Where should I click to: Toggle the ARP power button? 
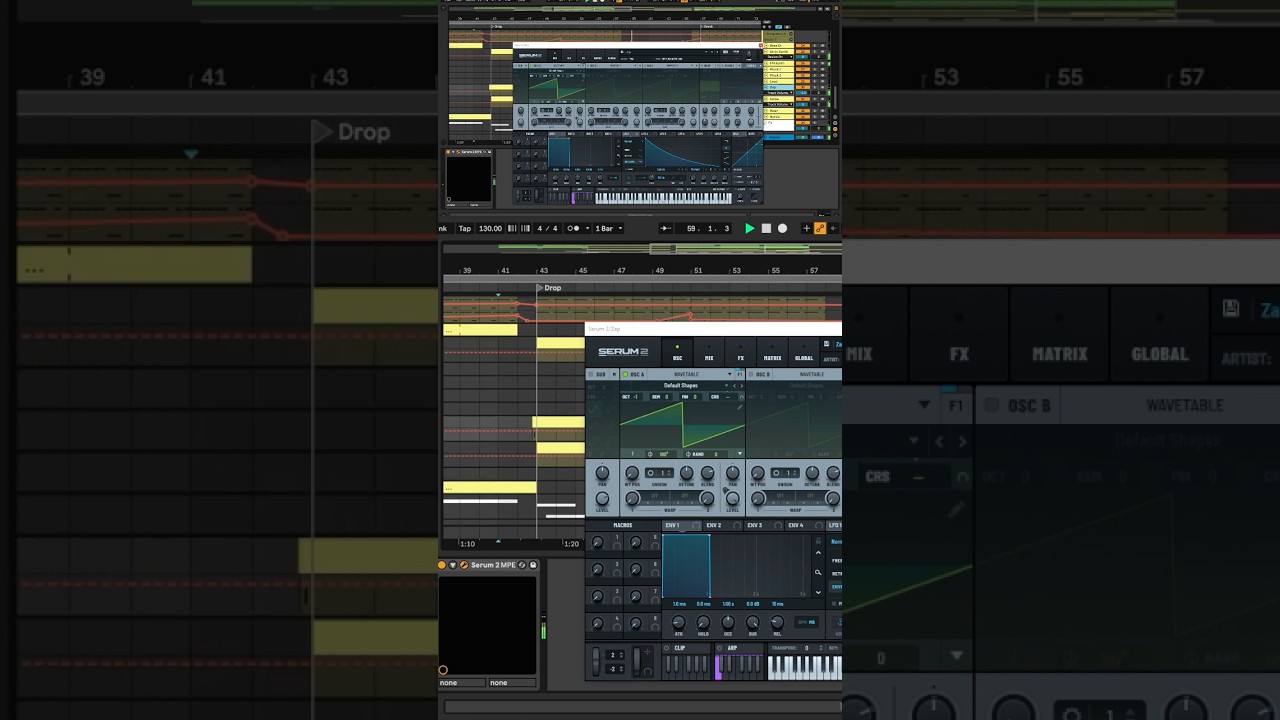pyautogui.click(x=719, y=648)
